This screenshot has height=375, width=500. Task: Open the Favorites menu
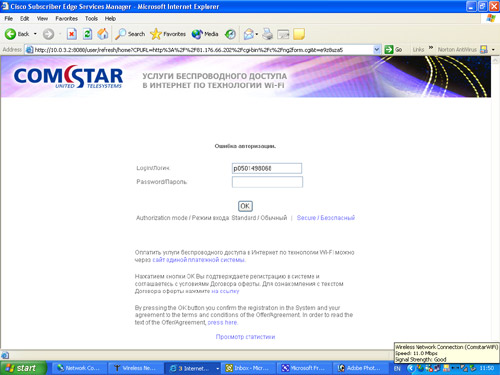(66, 18)
